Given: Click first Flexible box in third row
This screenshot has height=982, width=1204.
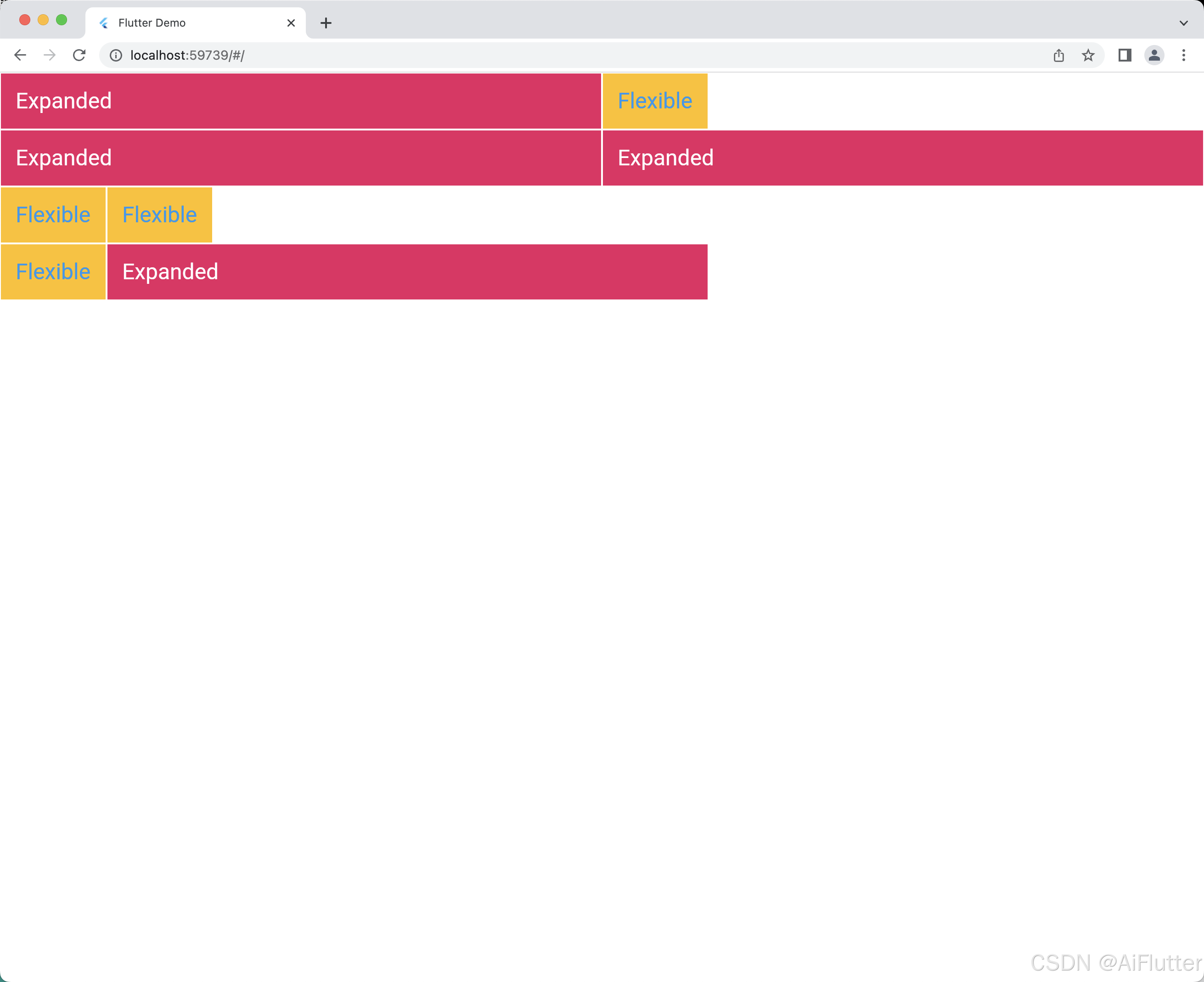Looking at the screenshot, I should point(53,215).
